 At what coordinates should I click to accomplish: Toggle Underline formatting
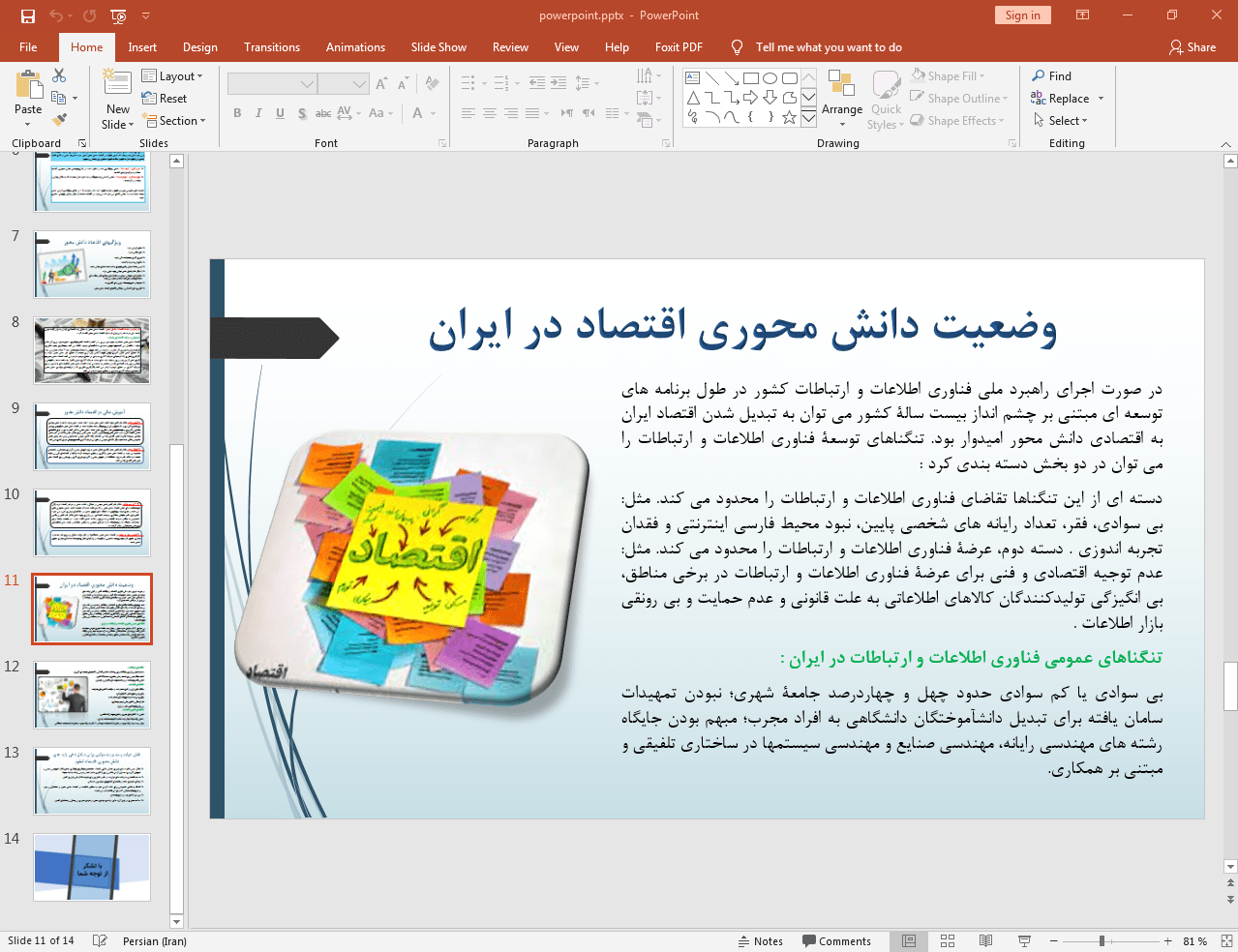click(280, 113)
